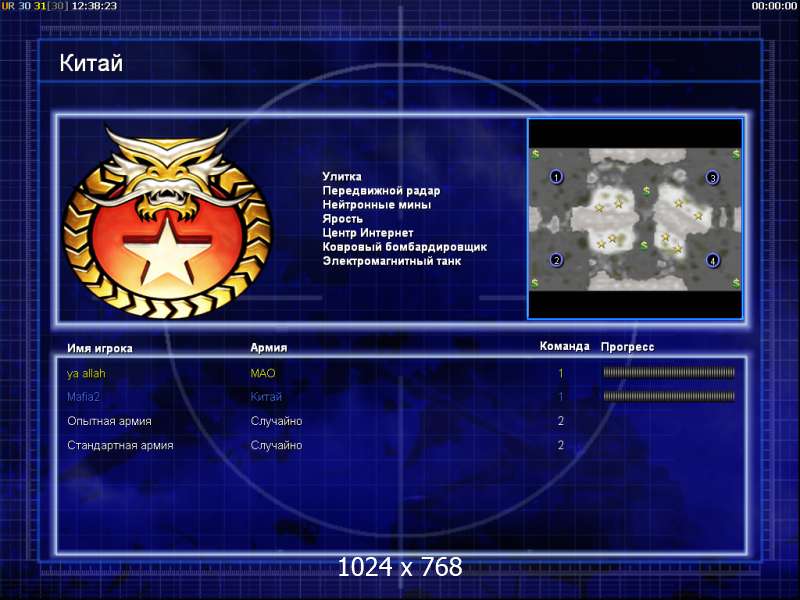Click the Имя игрока column header

(100, 348)
